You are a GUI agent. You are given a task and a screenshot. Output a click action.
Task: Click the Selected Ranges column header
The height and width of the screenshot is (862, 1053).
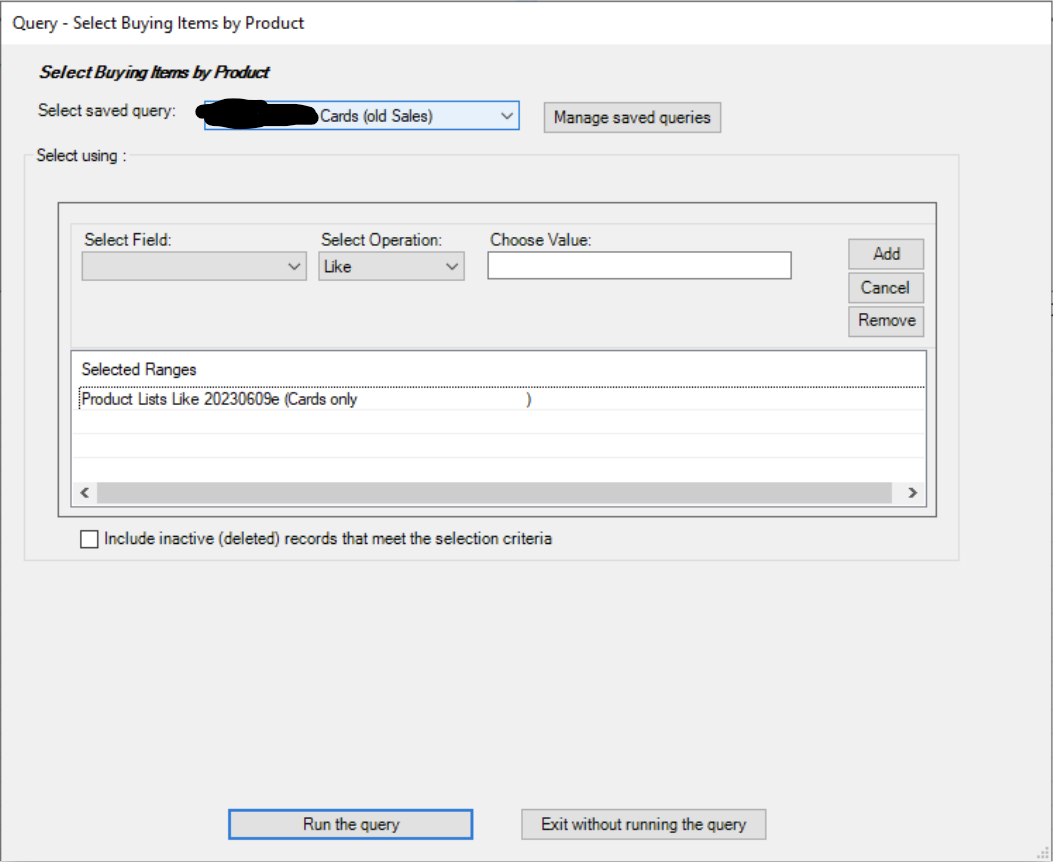139,369
